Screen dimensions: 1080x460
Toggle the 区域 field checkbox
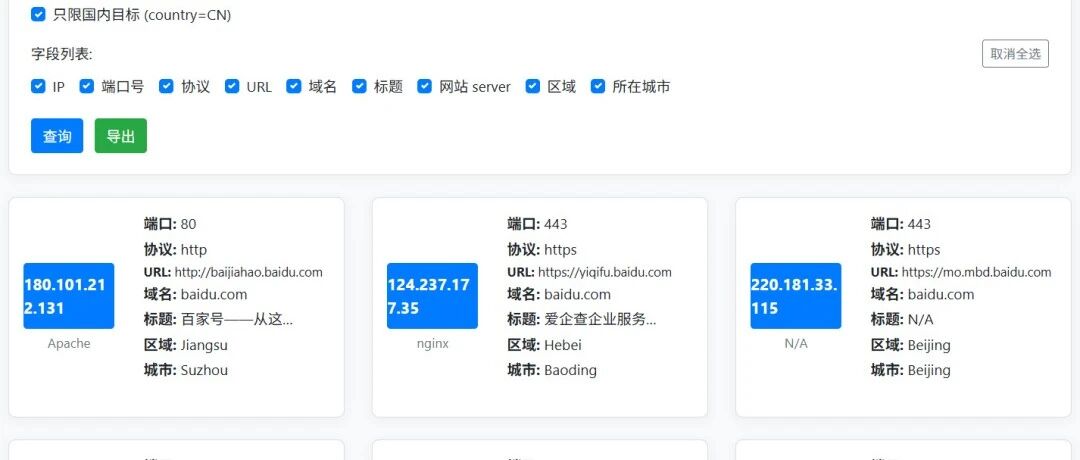coord(532,86)
